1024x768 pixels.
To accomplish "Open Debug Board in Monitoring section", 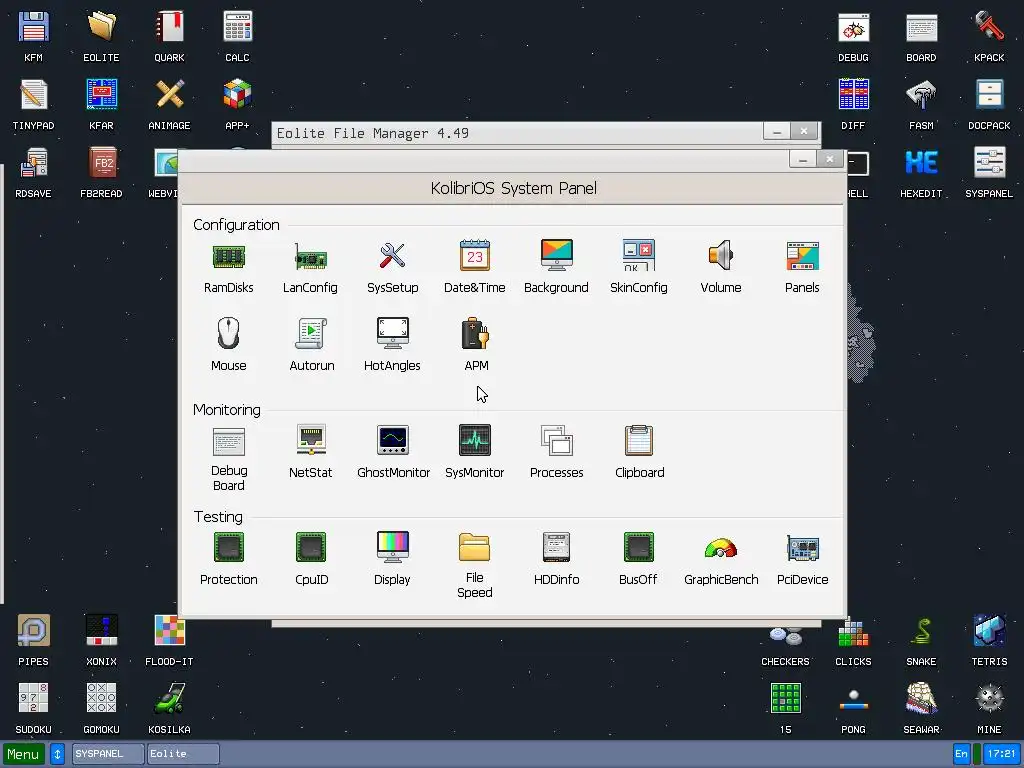I will 229,442.
